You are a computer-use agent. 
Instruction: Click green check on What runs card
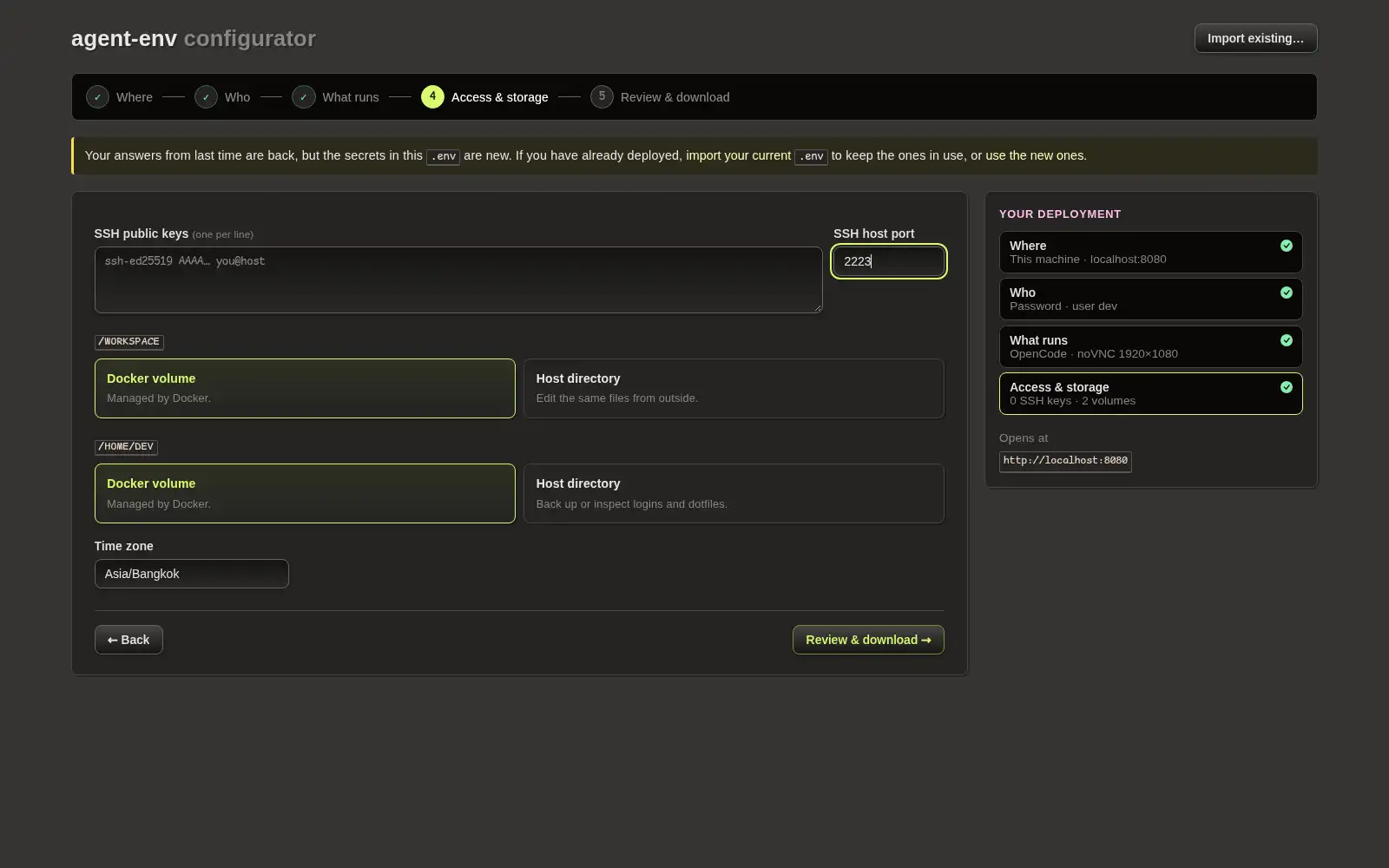tap(1287, 340)
